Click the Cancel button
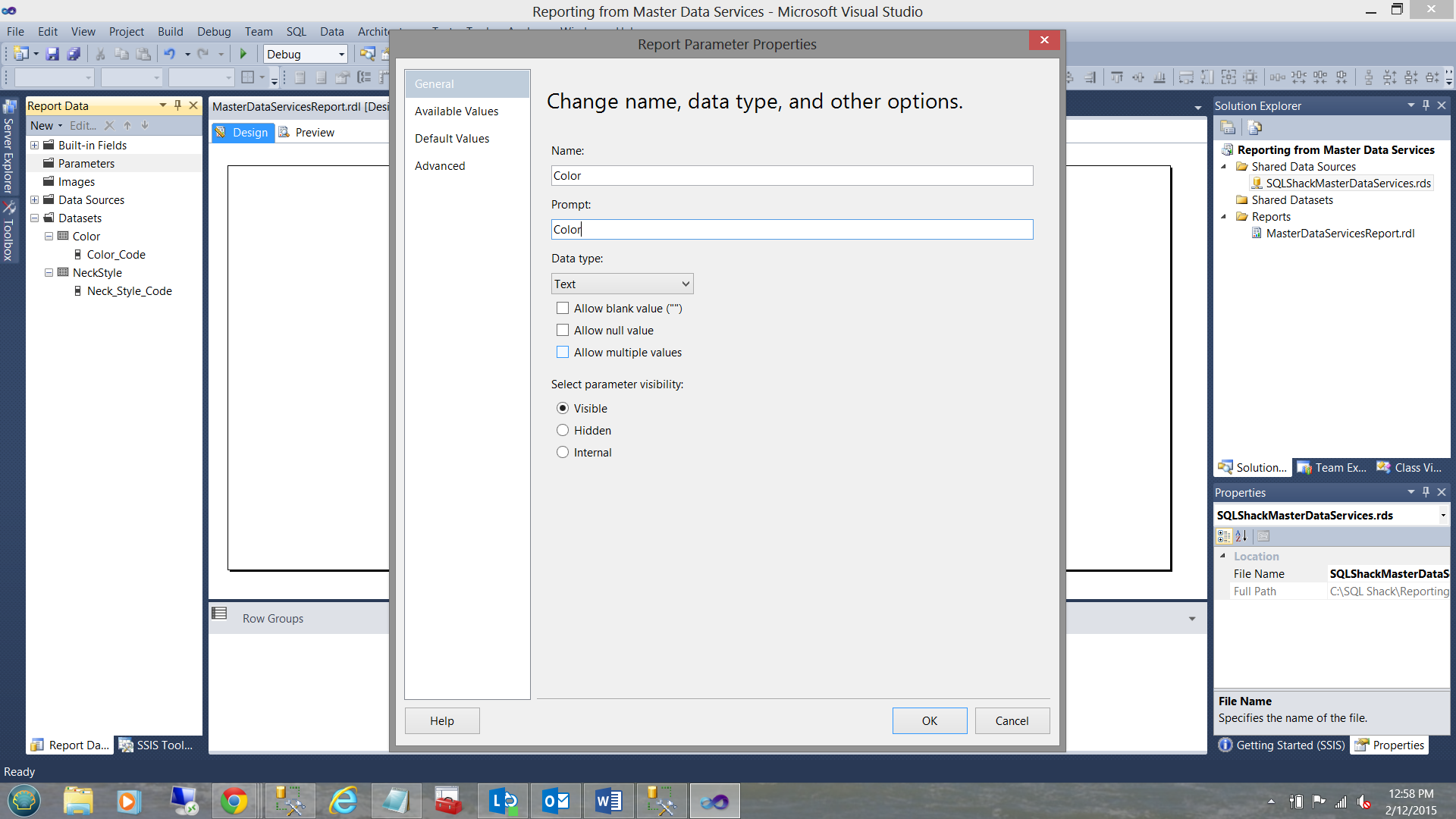Image resolution: width=1456 pixels, height=819 pixels. click(x=1012, y=721)
